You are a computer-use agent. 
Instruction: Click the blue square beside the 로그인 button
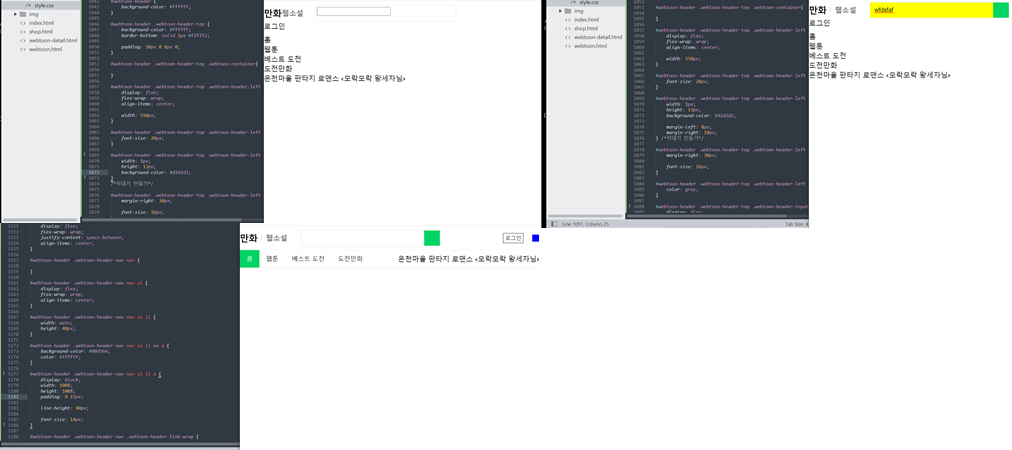tap(535, 238)
